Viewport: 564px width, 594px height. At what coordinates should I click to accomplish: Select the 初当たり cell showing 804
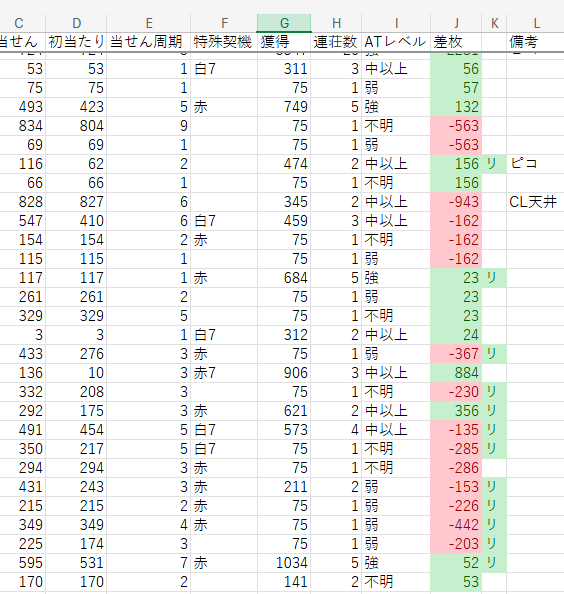(x=76, y=126)
